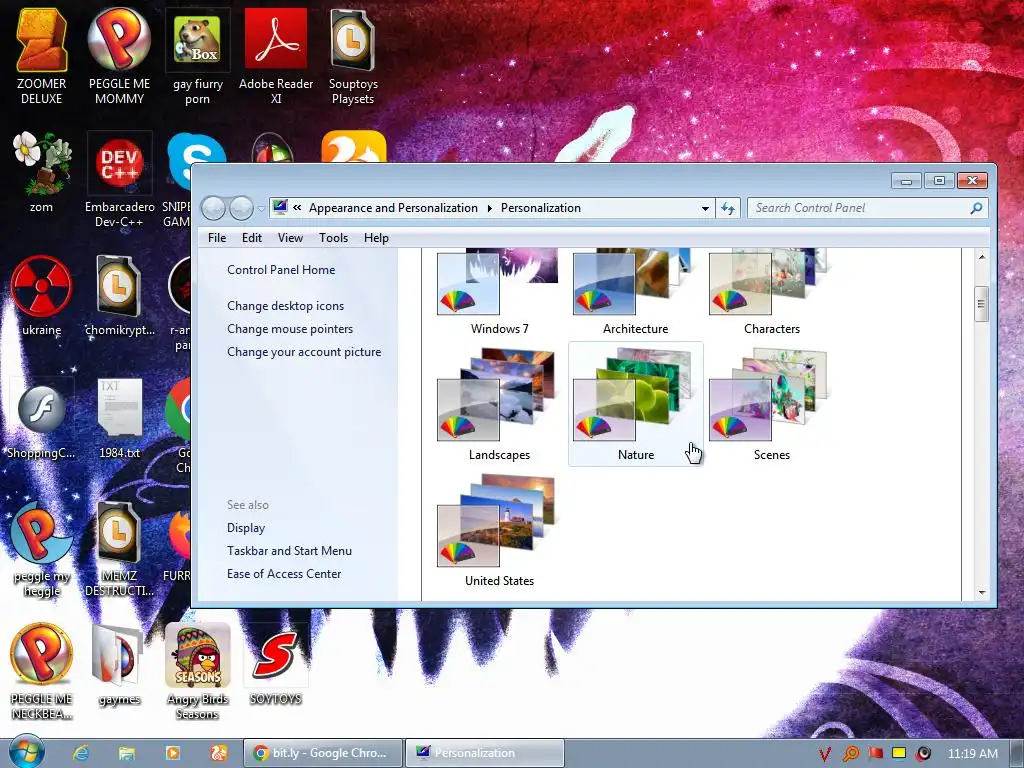This screenshot has width=1024, height=768.
Task: Open the ukraine radiation icon
Action: pyautogui.click(x=41, y=295)
